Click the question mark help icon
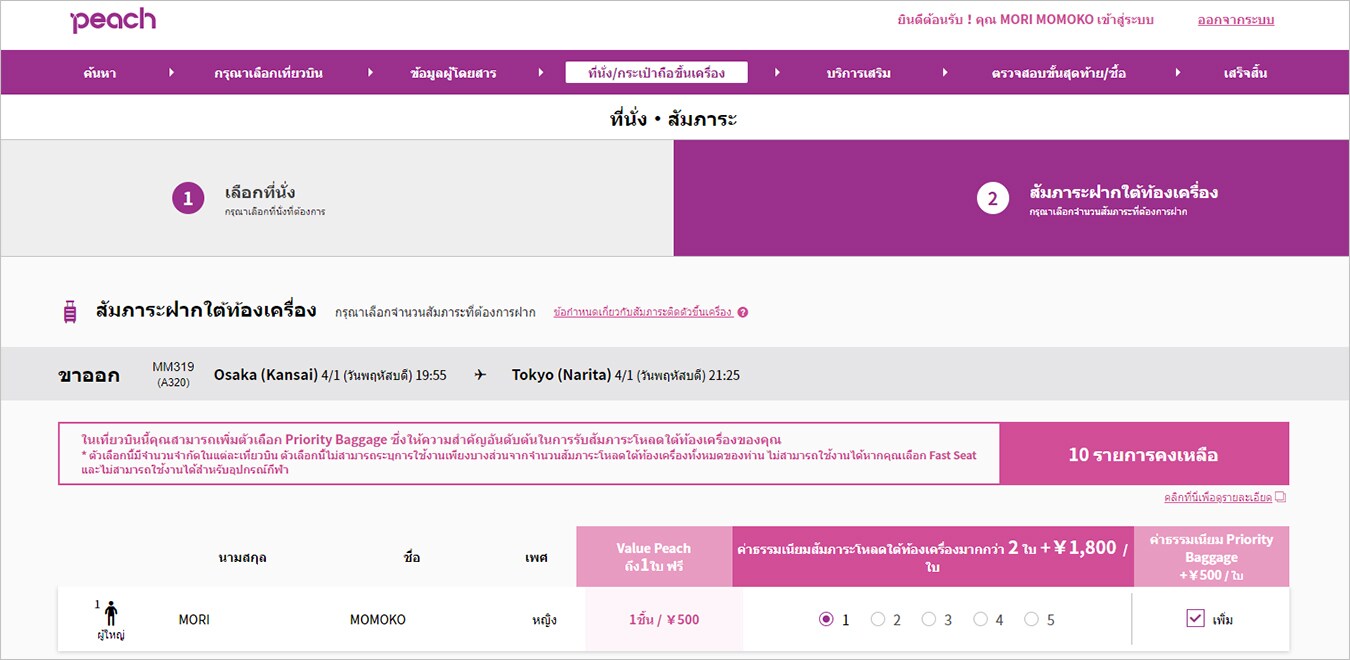Viewport: 1350px width, 660px height. 743,312
